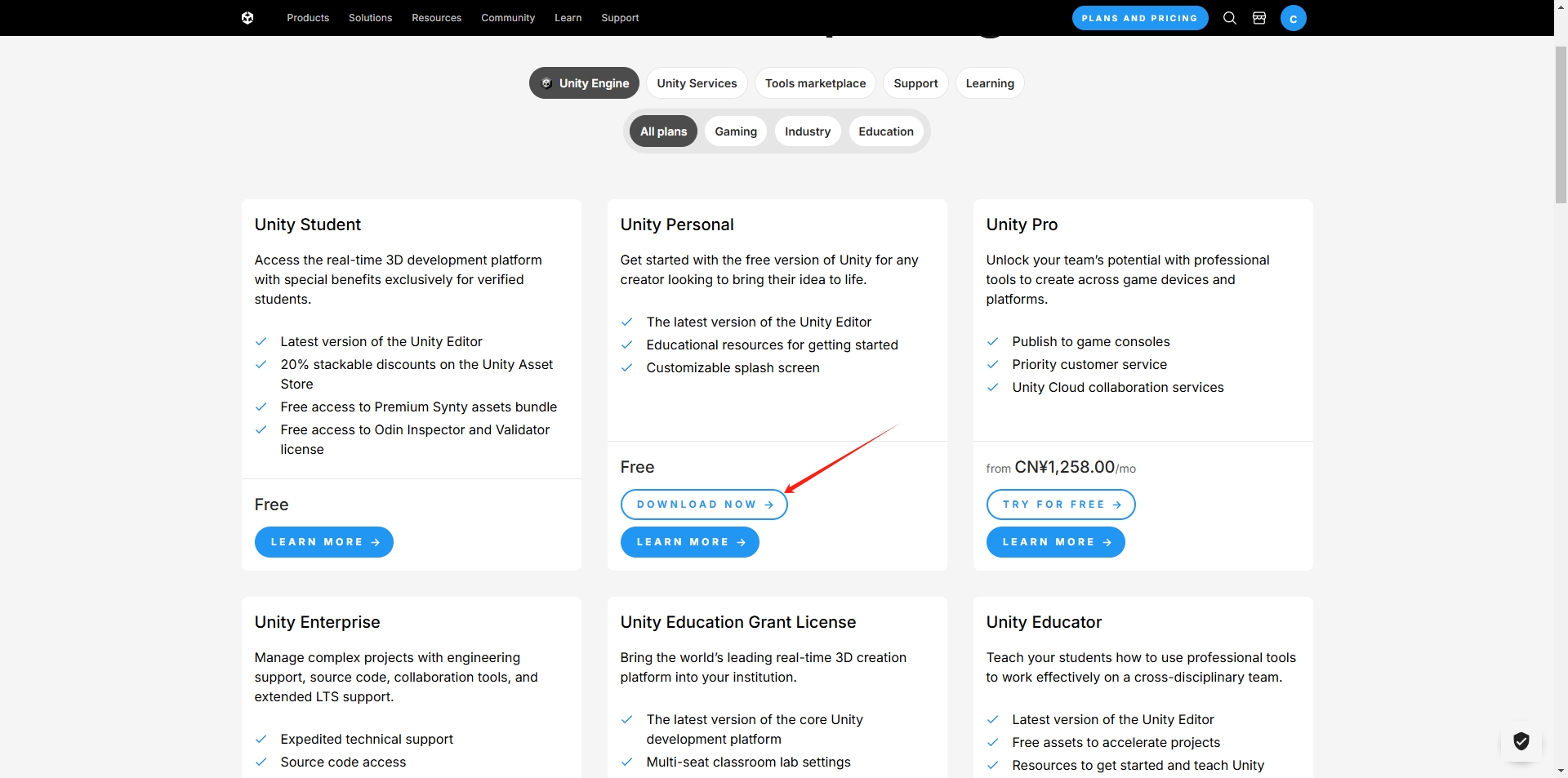Click 'Multi-seat classroom lab settings' text
Image resolution: width=1568 pixels, height=778 pixels.
coord(748,762)
